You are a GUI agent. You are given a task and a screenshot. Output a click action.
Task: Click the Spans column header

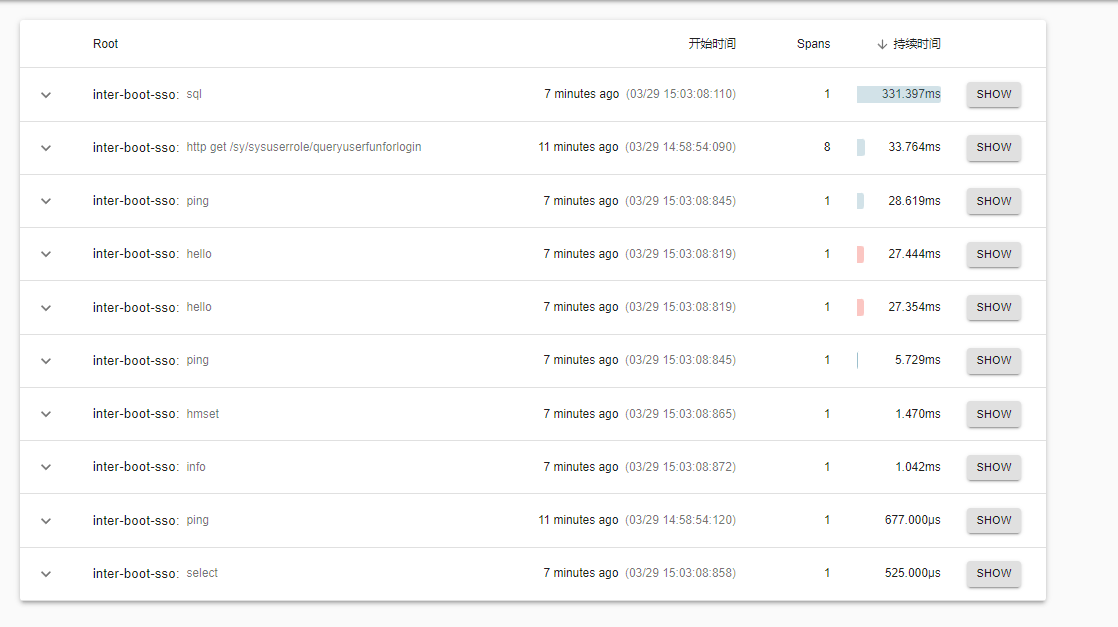pos(813,43)
